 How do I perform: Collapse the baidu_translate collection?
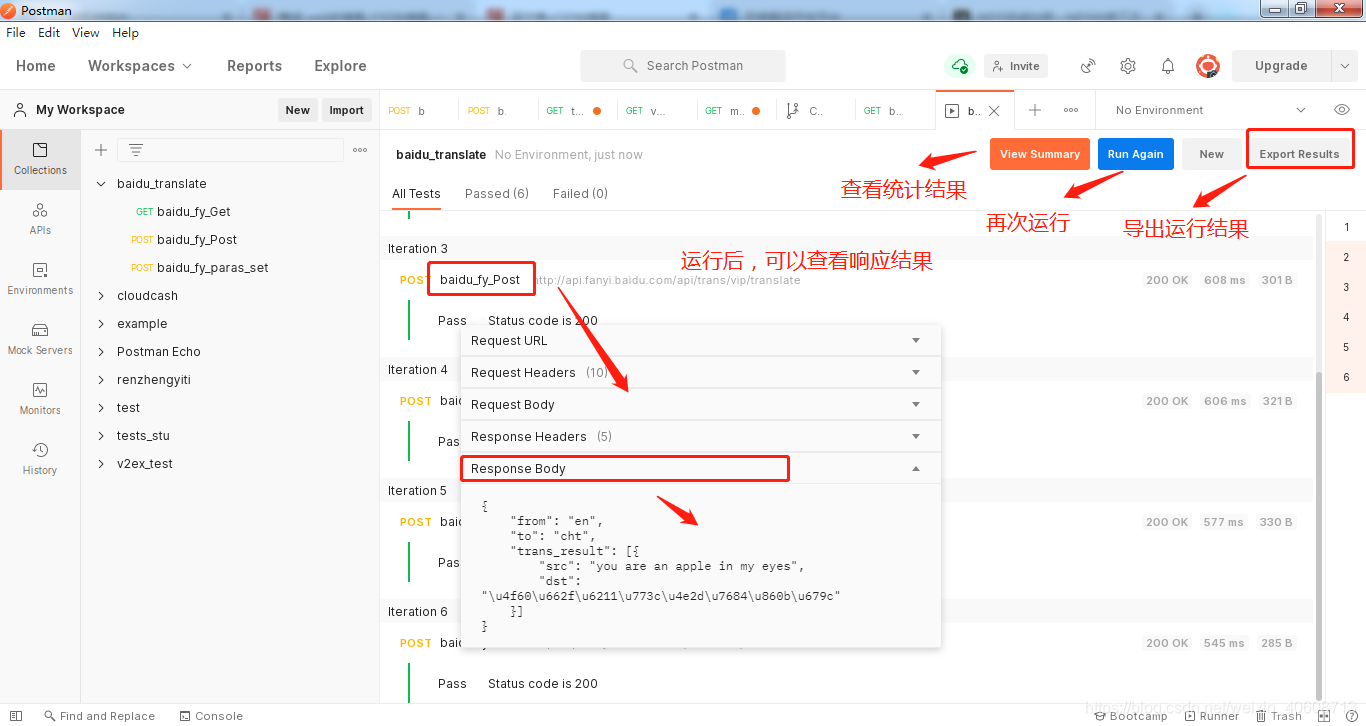(x=101, y=184)
